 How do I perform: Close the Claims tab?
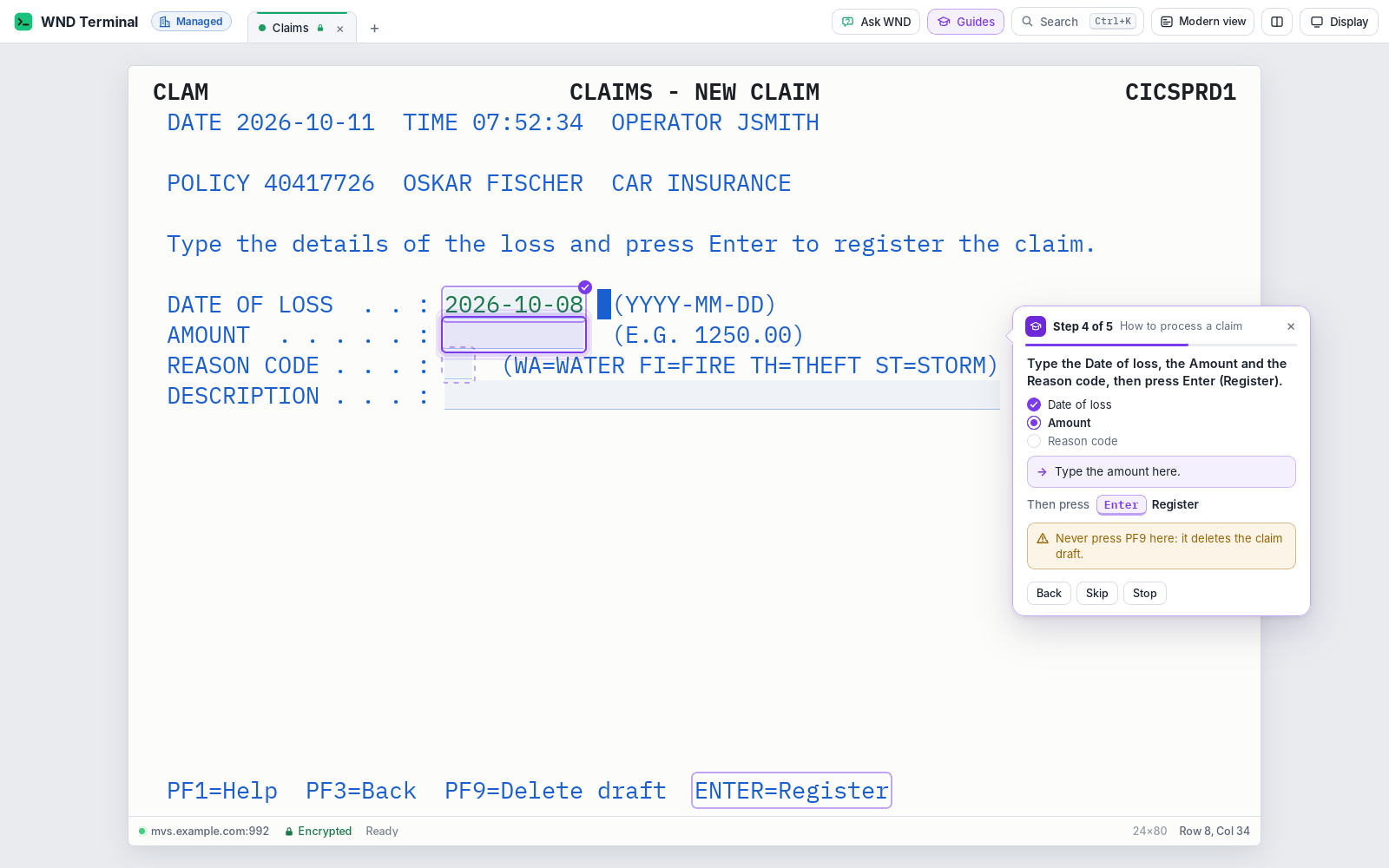[x=340, y=29]
